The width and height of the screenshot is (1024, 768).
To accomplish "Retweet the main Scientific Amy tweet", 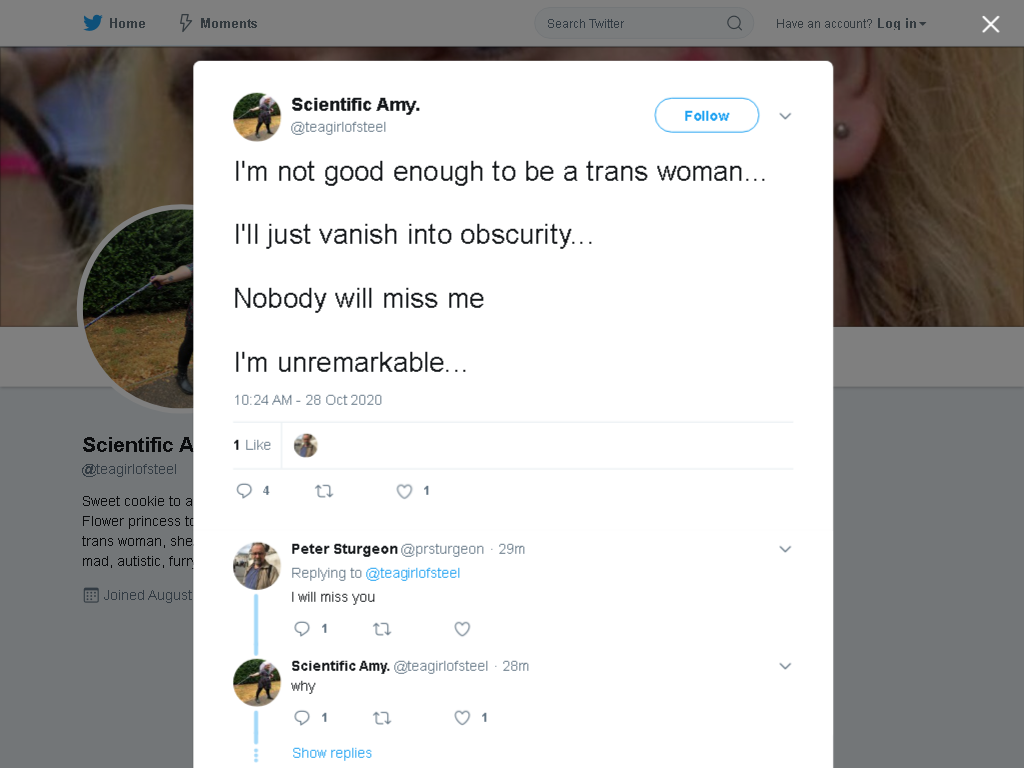I will pyautogui.click(x=324, y=490).
